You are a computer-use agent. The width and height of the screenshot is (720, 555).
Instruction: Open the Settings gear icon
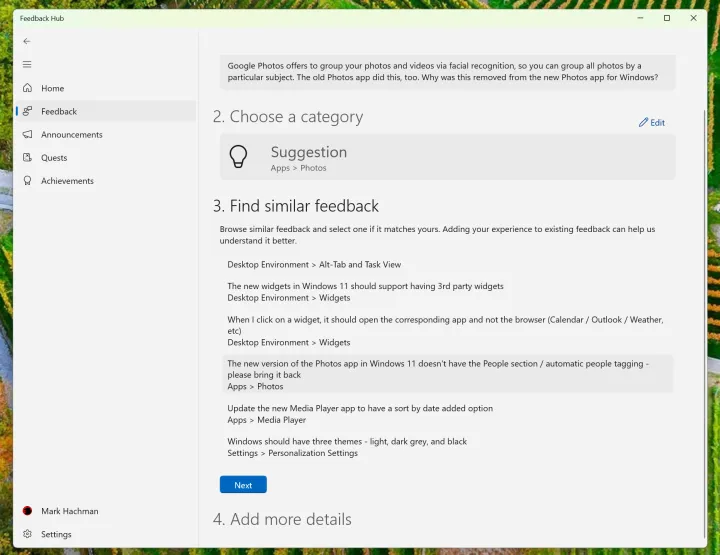pos(28,534)
